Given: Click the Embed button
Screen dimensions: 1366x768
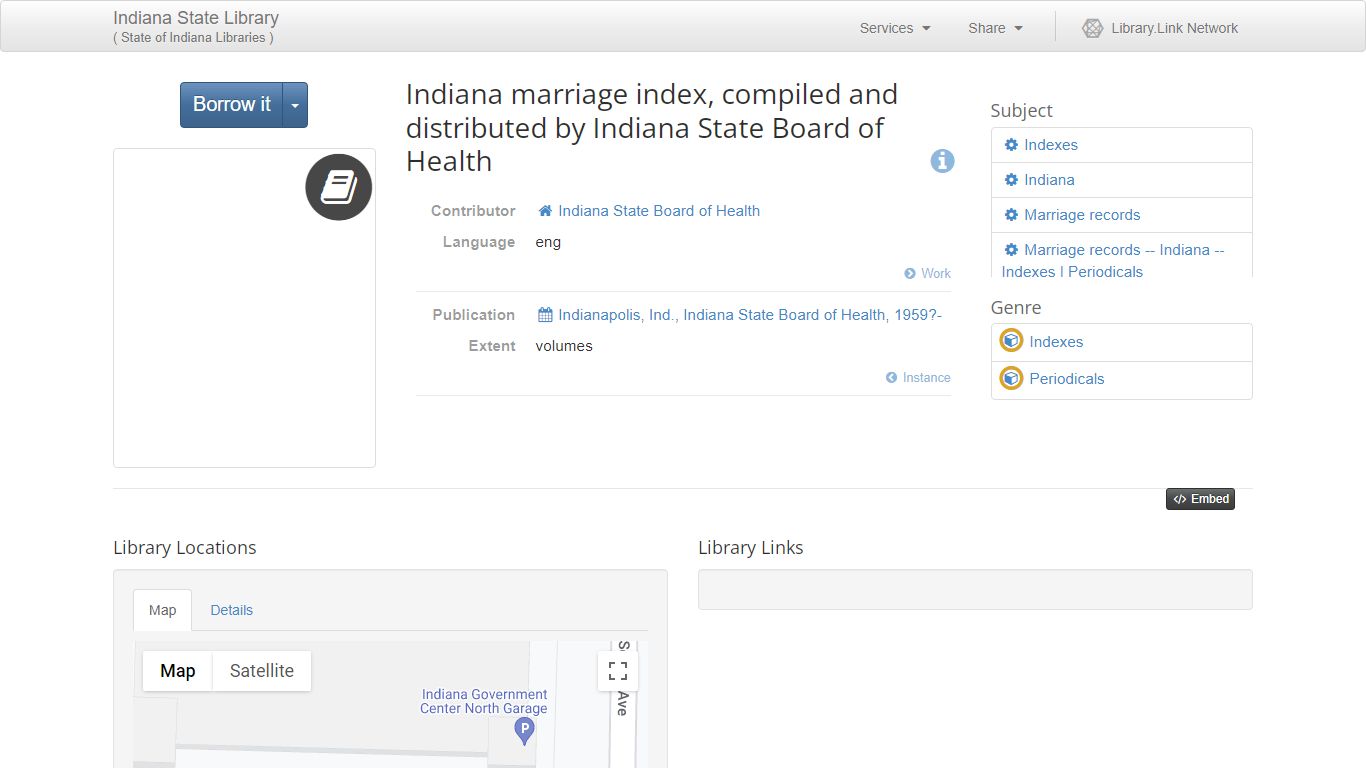Looking at the screenshot, I should tap(1200, 499).
